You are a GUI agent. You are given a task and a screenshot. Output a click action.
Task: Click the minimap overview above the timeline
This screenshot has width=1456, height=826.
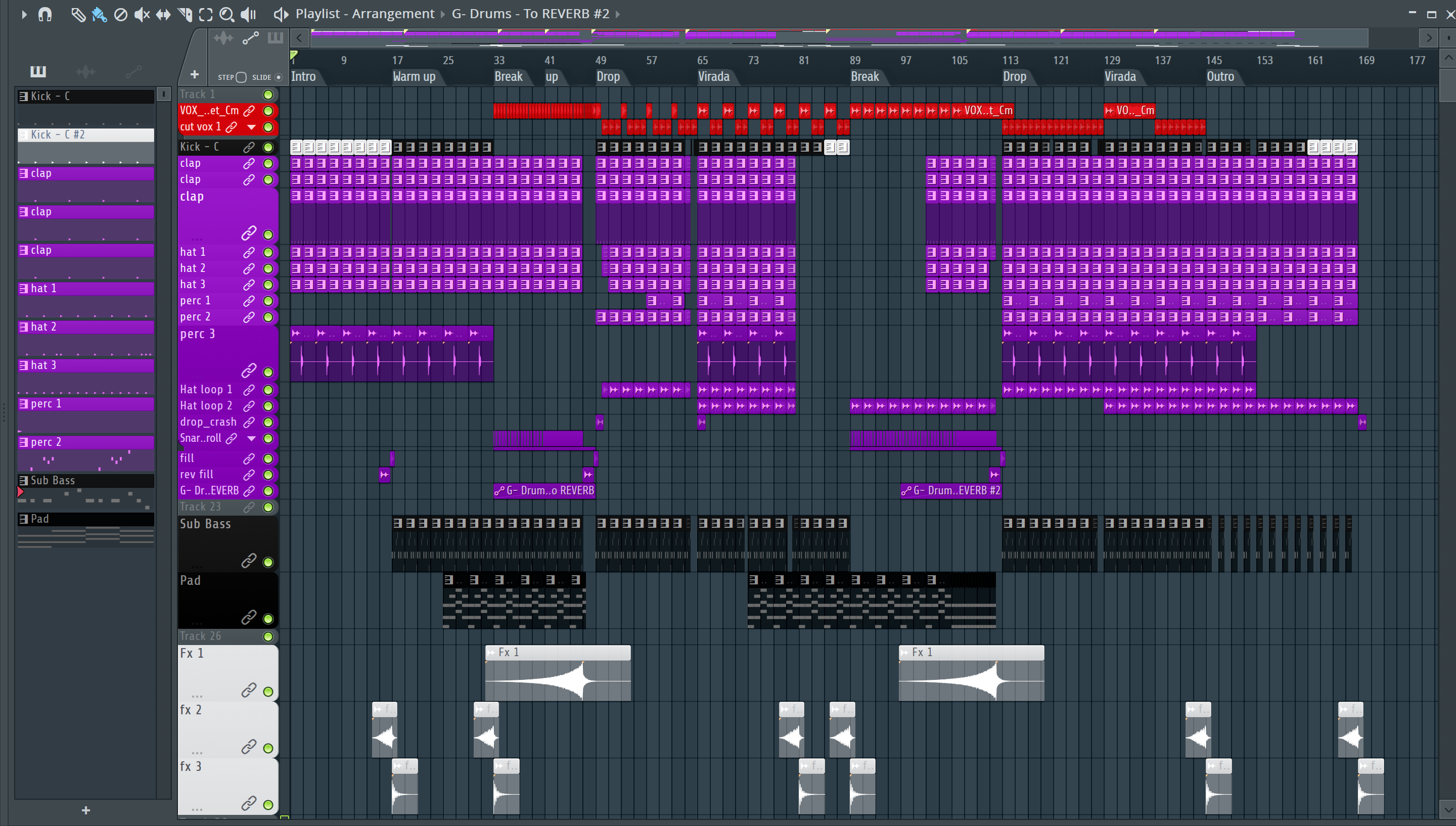[x=838, y=38]
